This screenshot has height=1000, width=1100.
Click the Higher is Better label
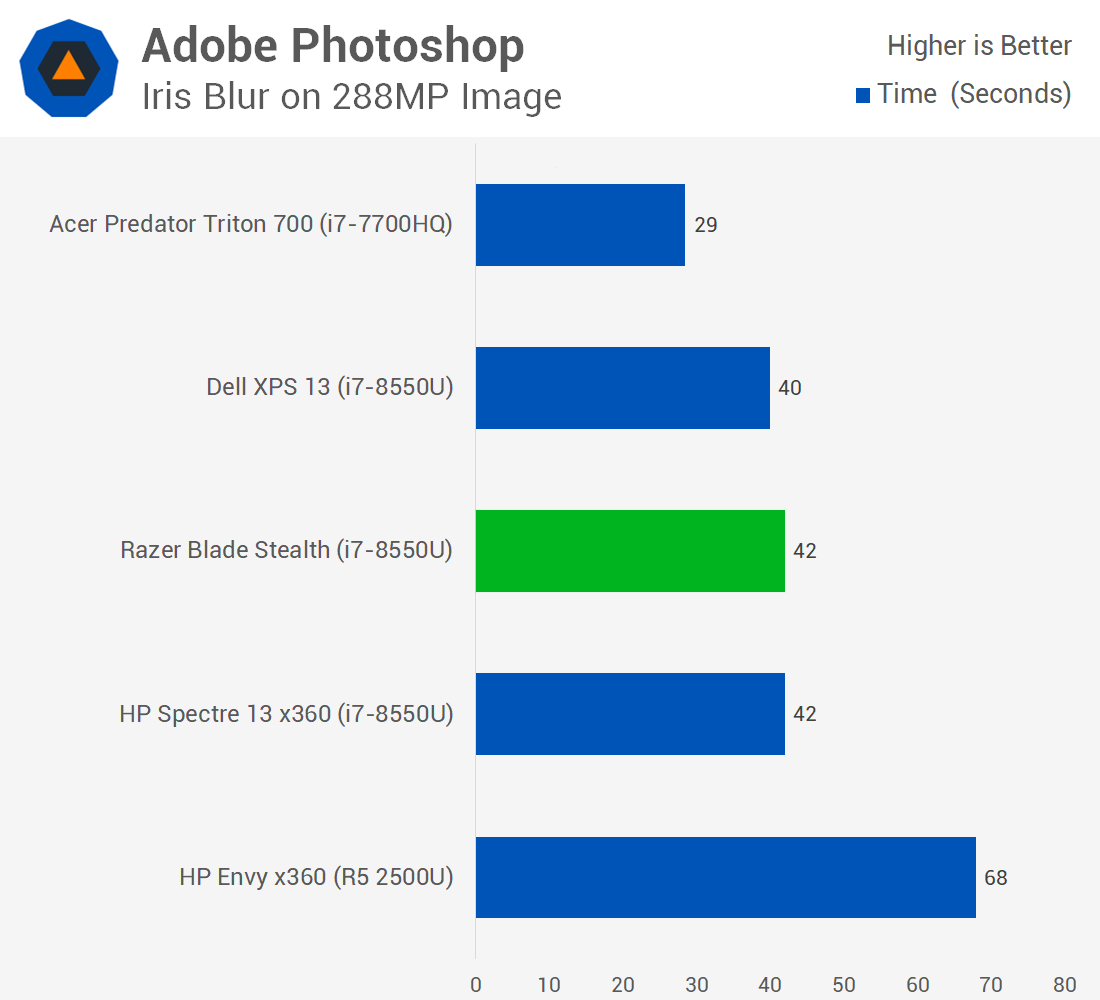click(x=979, y=46)
